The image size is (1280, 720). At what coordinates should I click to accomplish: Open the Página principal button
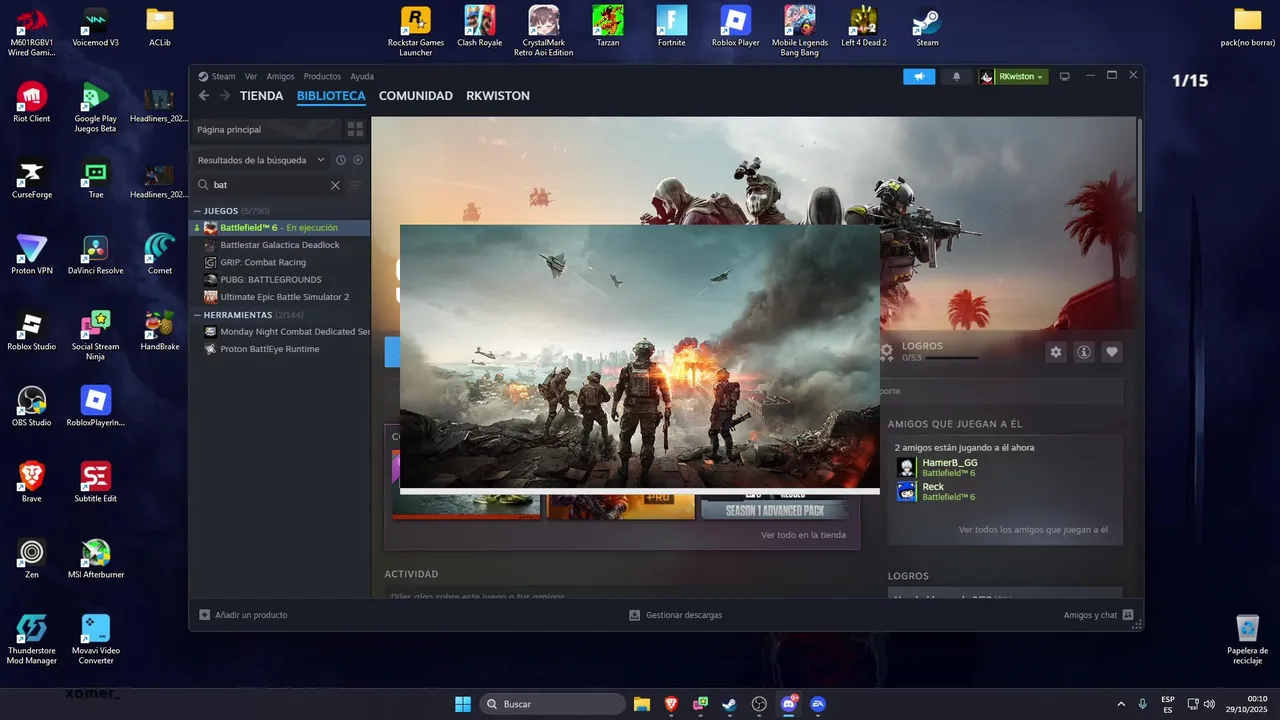pos(265,129)
